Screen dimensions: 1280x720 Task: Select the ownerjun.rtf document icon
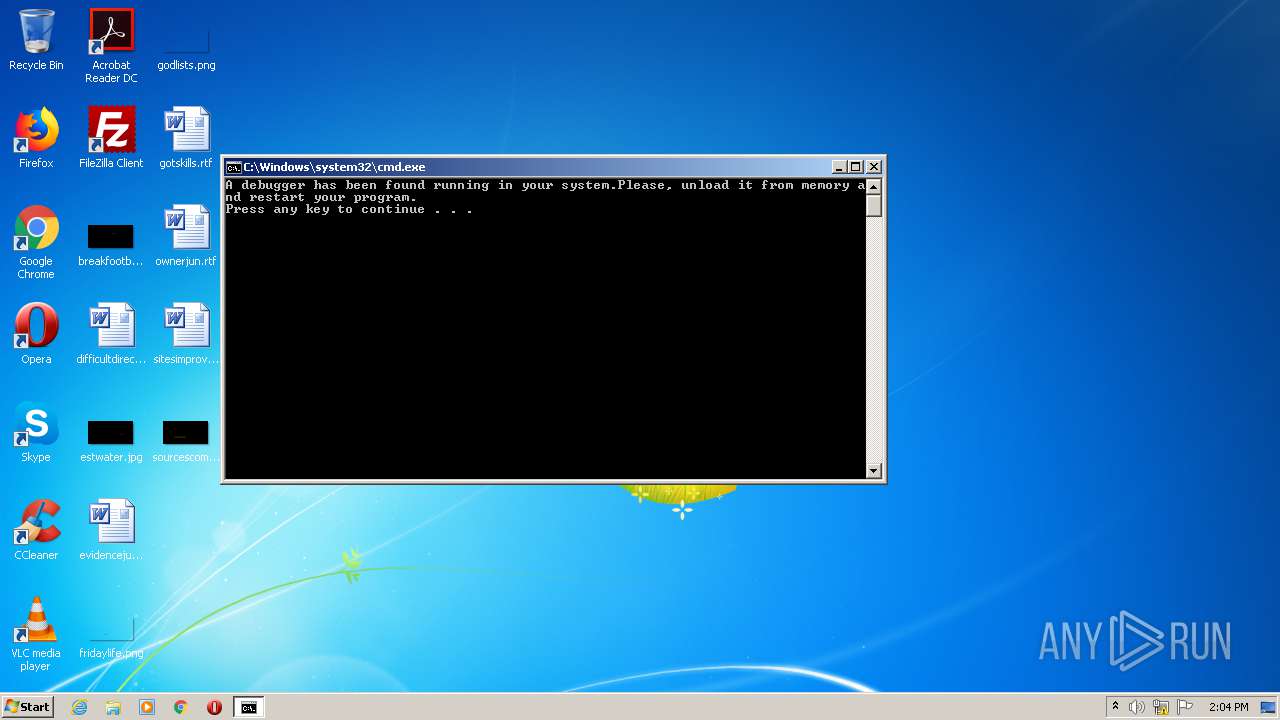pyautogui.click(x=186, y=236)
